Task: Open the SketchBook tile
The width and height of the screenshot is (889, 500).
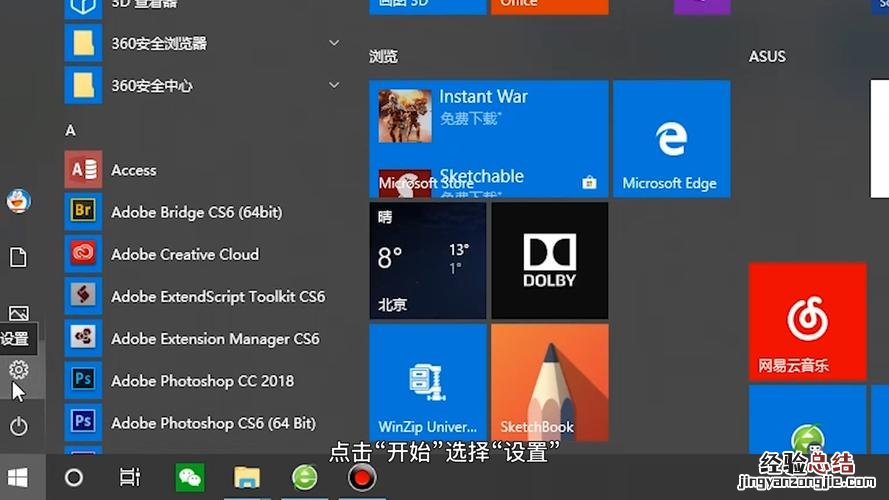Action: point(549,382)
